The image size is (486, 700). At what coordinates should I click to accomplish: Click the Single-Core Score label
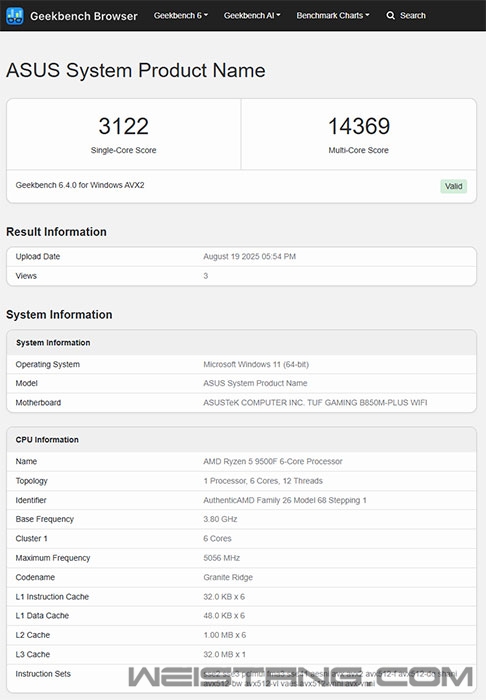(x=124, y=150)
